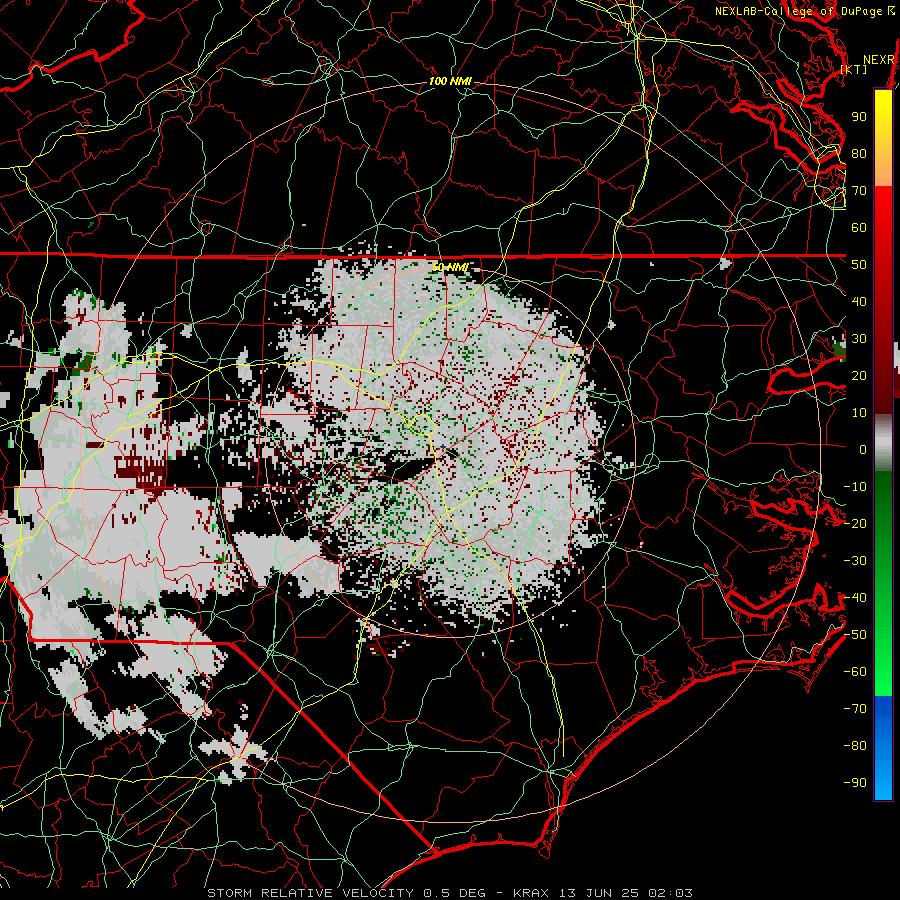
Task: Click the -40 value on velocity scale
Action: point(855,598)
